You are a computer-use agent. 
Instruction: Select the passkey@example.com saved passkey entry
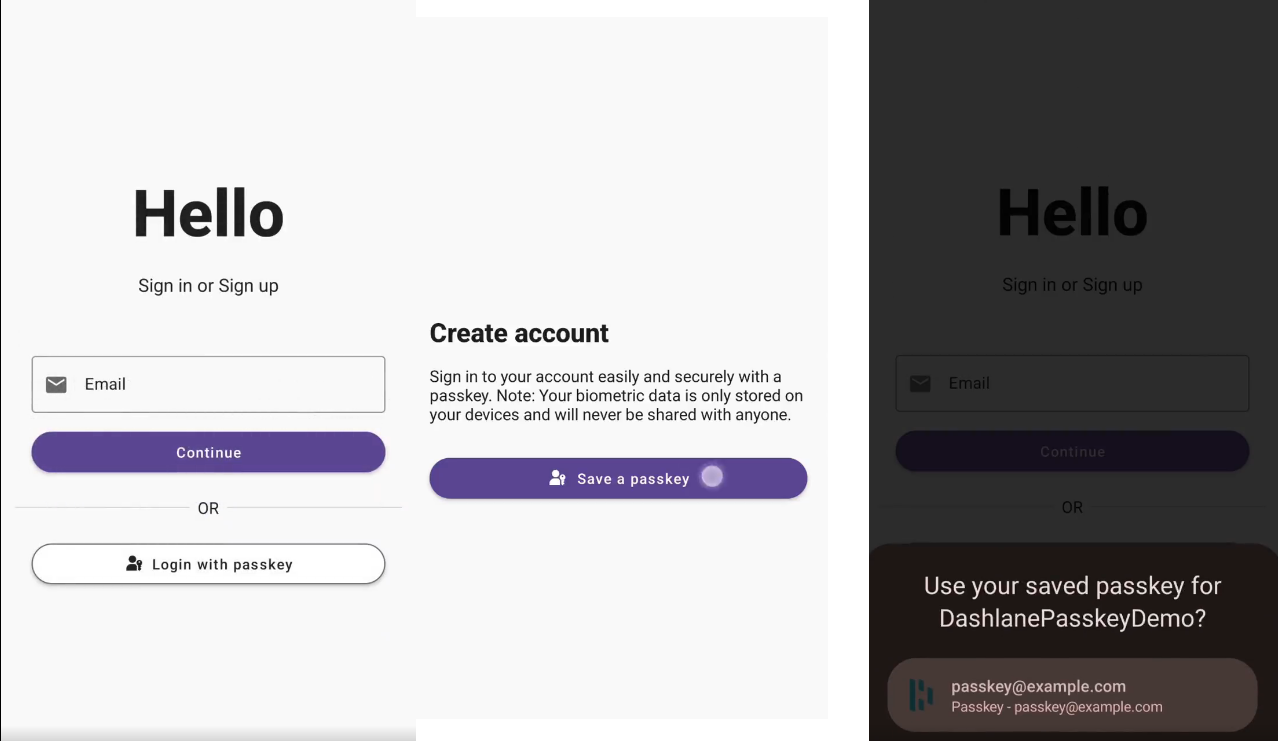click(1071, 695)
